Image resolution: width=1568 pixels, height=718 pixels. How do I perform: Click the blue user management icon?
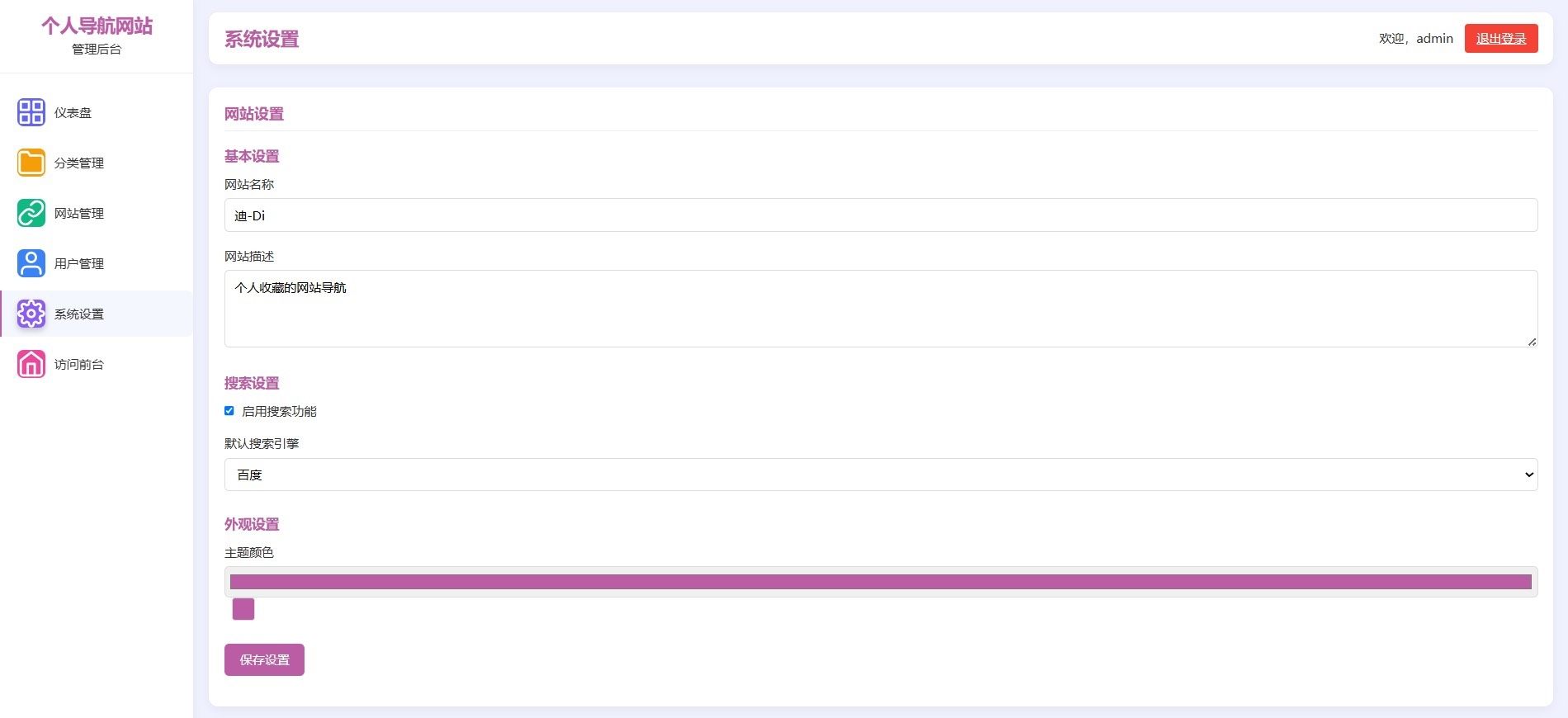click(31, 263)
